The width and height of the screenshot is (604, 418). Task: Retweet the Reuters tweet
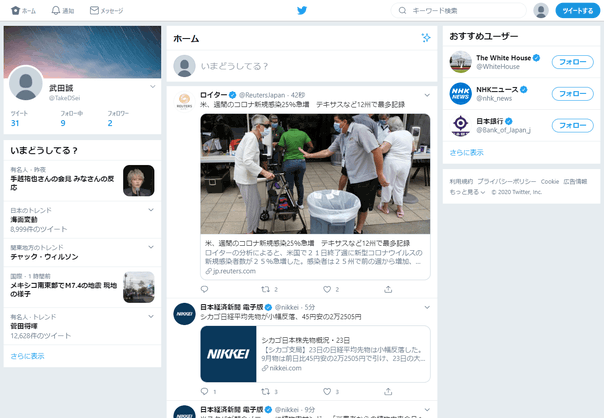pos(265,289)
